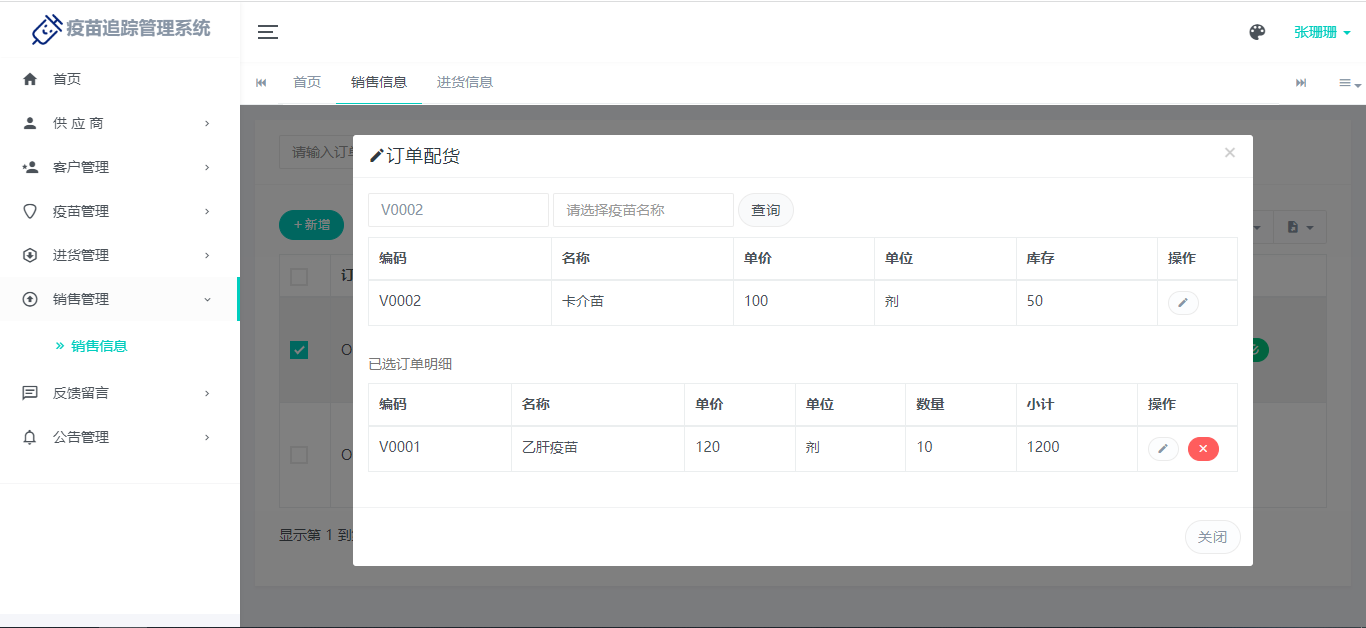Click edit pencil icon in 乙肝疫苗 row
Viewport: 1366px width, 628px height.
click(1163, 449)
